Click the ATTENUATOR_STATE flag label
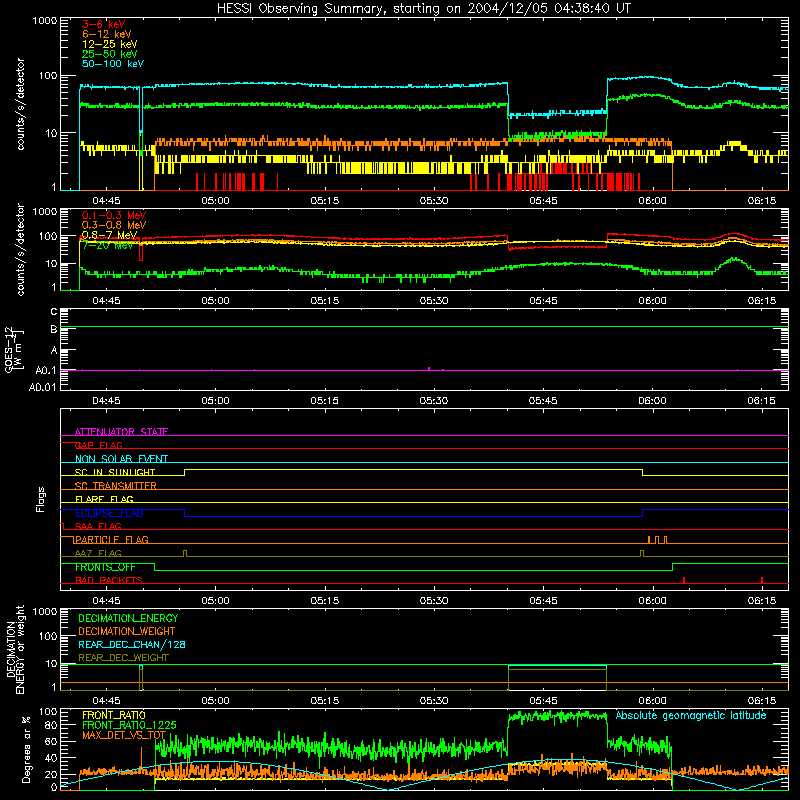The image size is (800, 800). point(121,432)
